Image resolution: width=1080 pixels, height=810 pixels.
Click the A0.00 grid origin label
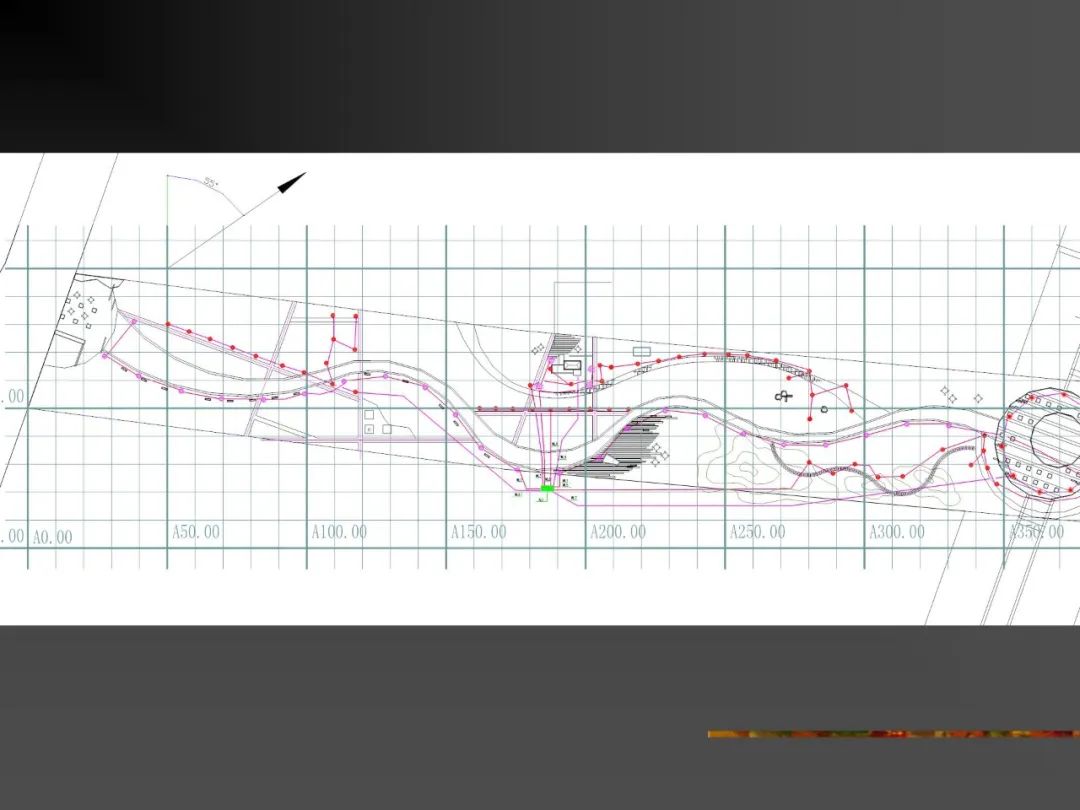click(52, 537)
